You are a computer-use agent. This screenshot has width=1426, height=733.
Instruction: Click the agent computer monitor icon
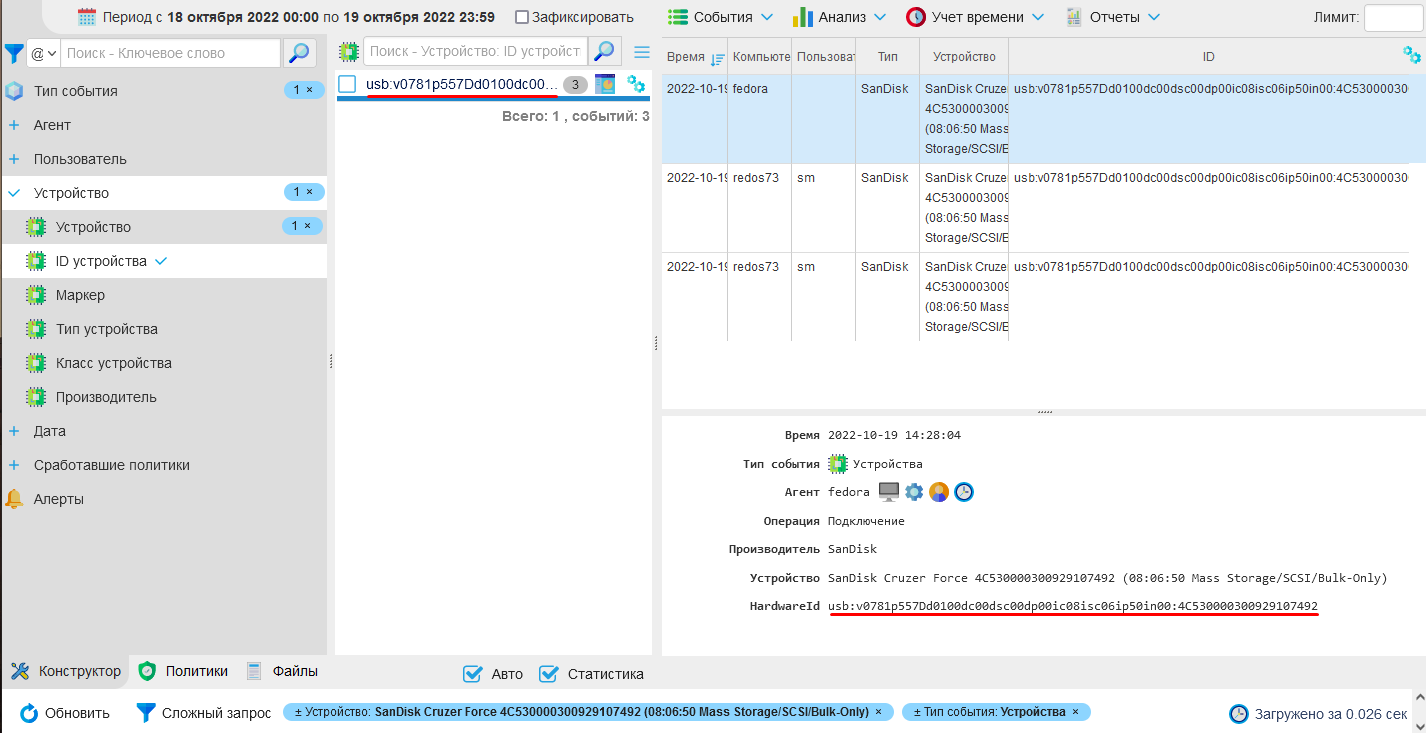coord(888,492)
